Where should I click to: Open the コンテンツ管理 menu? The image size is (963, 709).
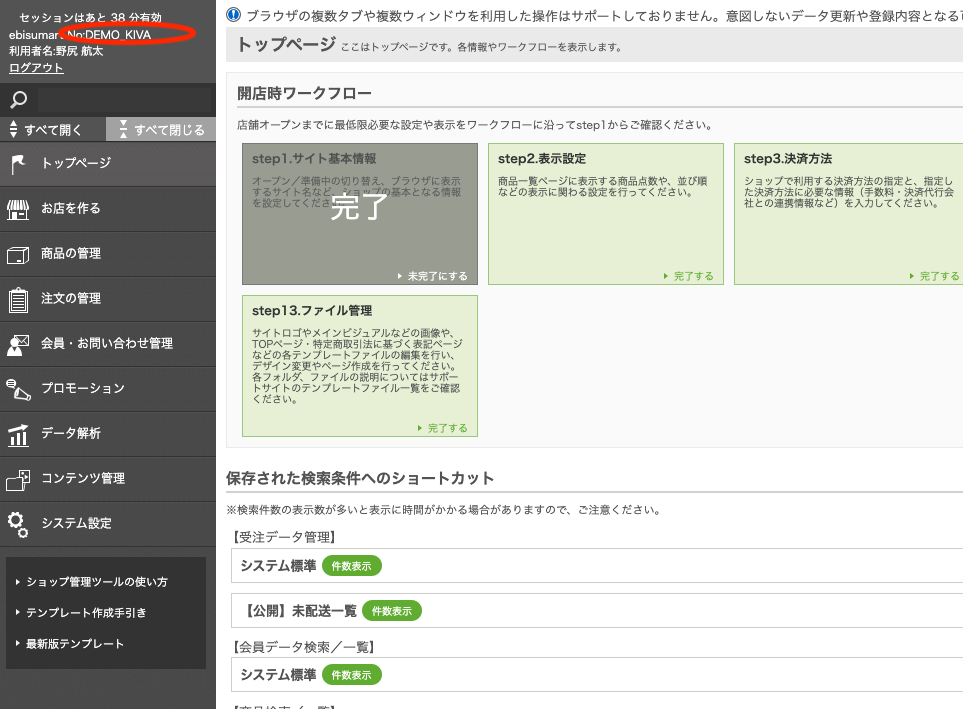(108, 479)
